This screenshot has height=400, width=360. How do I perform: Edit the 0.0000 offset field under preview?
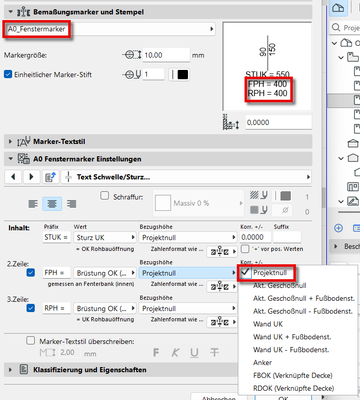point(278,122)
